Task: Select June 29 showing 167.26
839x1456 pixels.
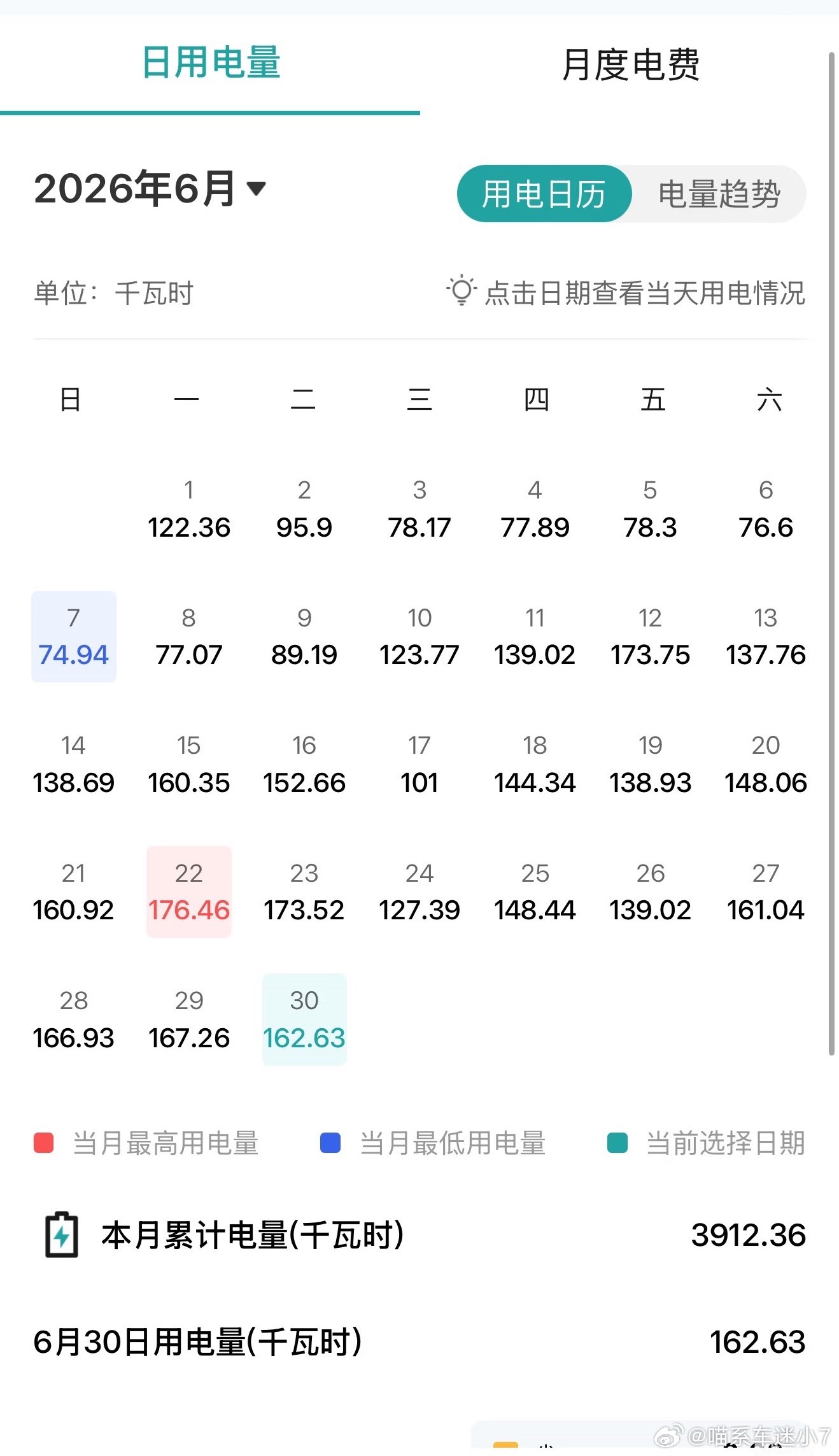Action: [189, 1019]
